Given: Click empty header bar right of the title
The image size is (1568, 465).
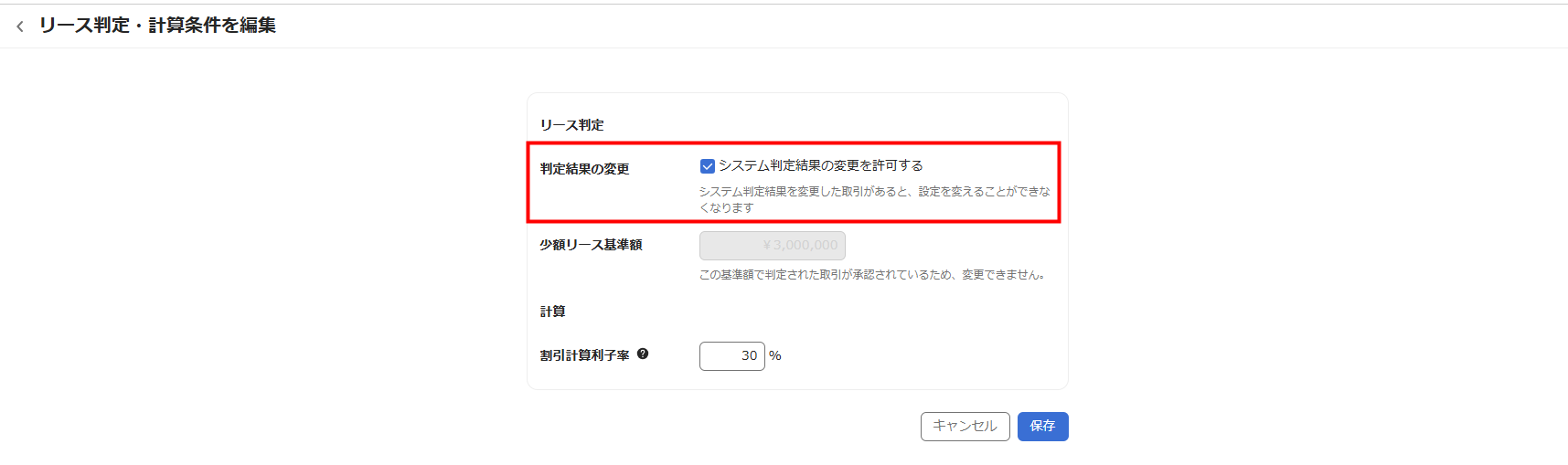Looking at the screenshot, I should pos(823,26).
